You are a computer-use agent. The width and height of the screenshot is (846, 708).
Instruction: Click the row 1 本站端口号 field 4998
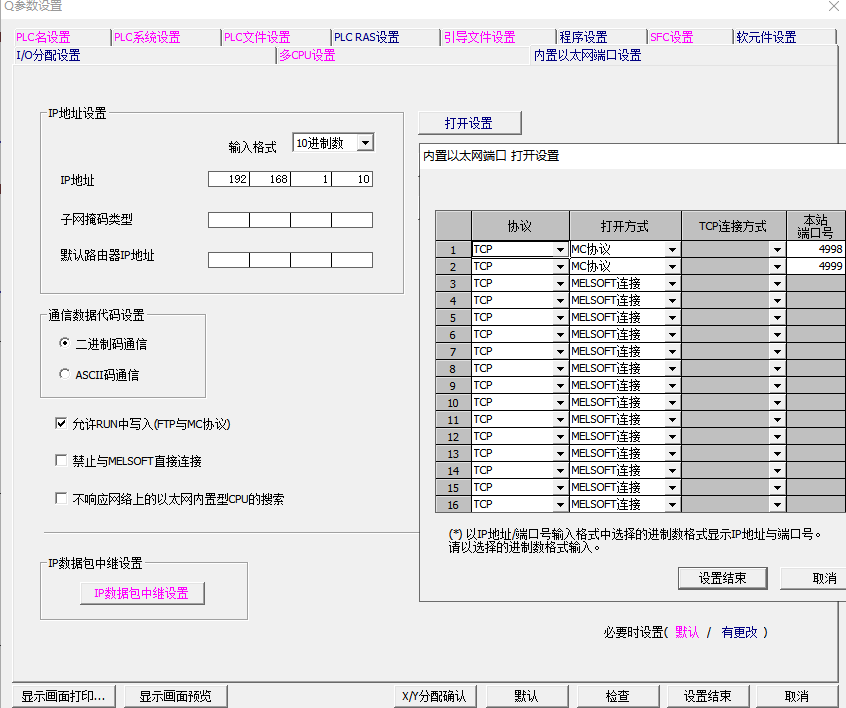click(816, 249)
